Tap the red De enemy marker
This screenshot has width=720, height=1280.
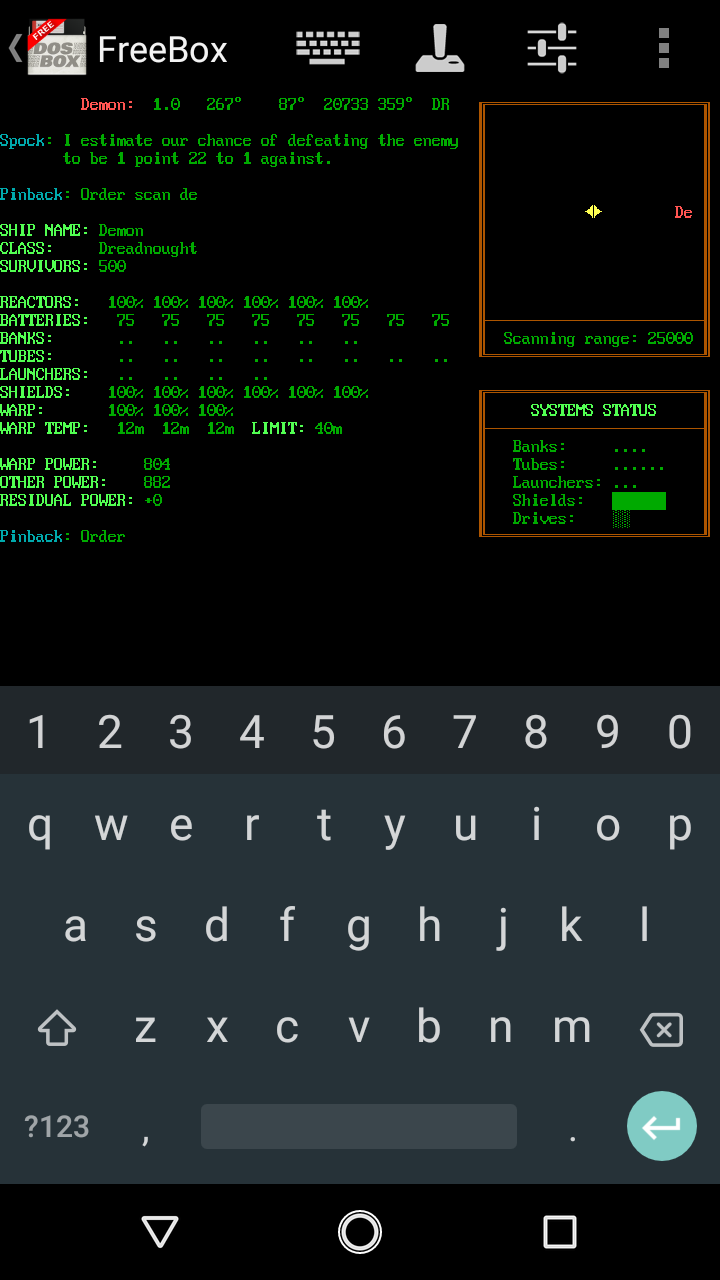pyautogui.click(x=683, y=213)
